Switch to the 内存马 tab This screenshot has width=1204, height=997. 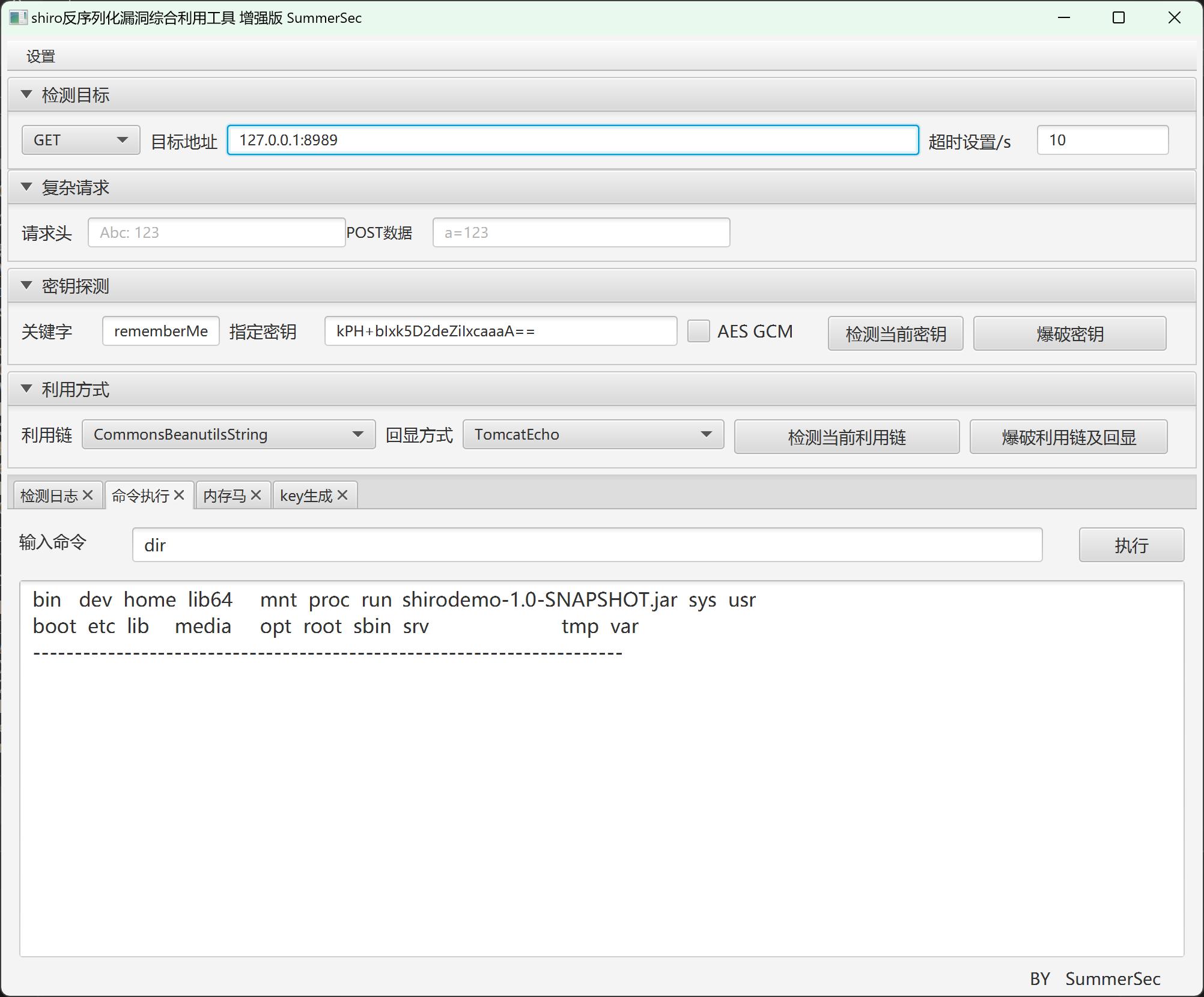point(225,495)
